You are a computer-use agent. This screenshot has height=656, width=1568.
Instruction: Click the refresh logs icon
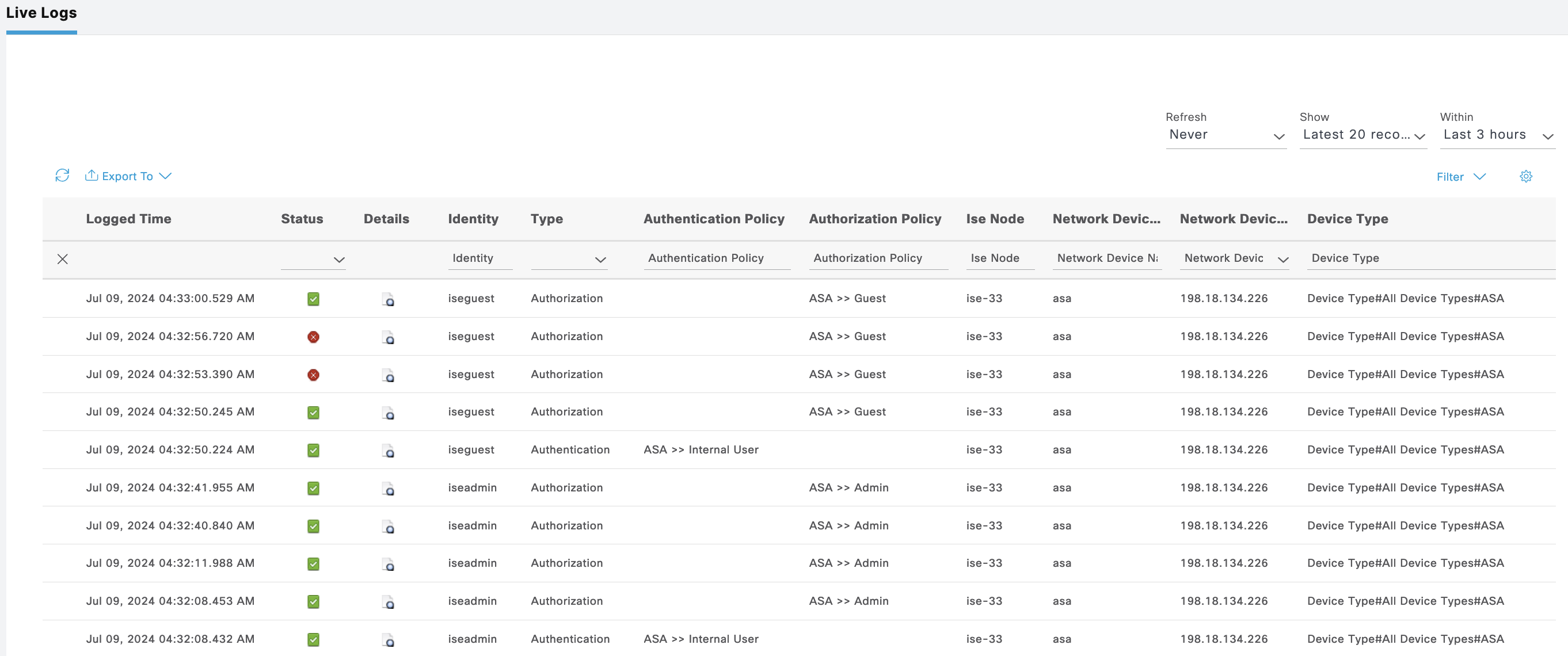point(62,176)
